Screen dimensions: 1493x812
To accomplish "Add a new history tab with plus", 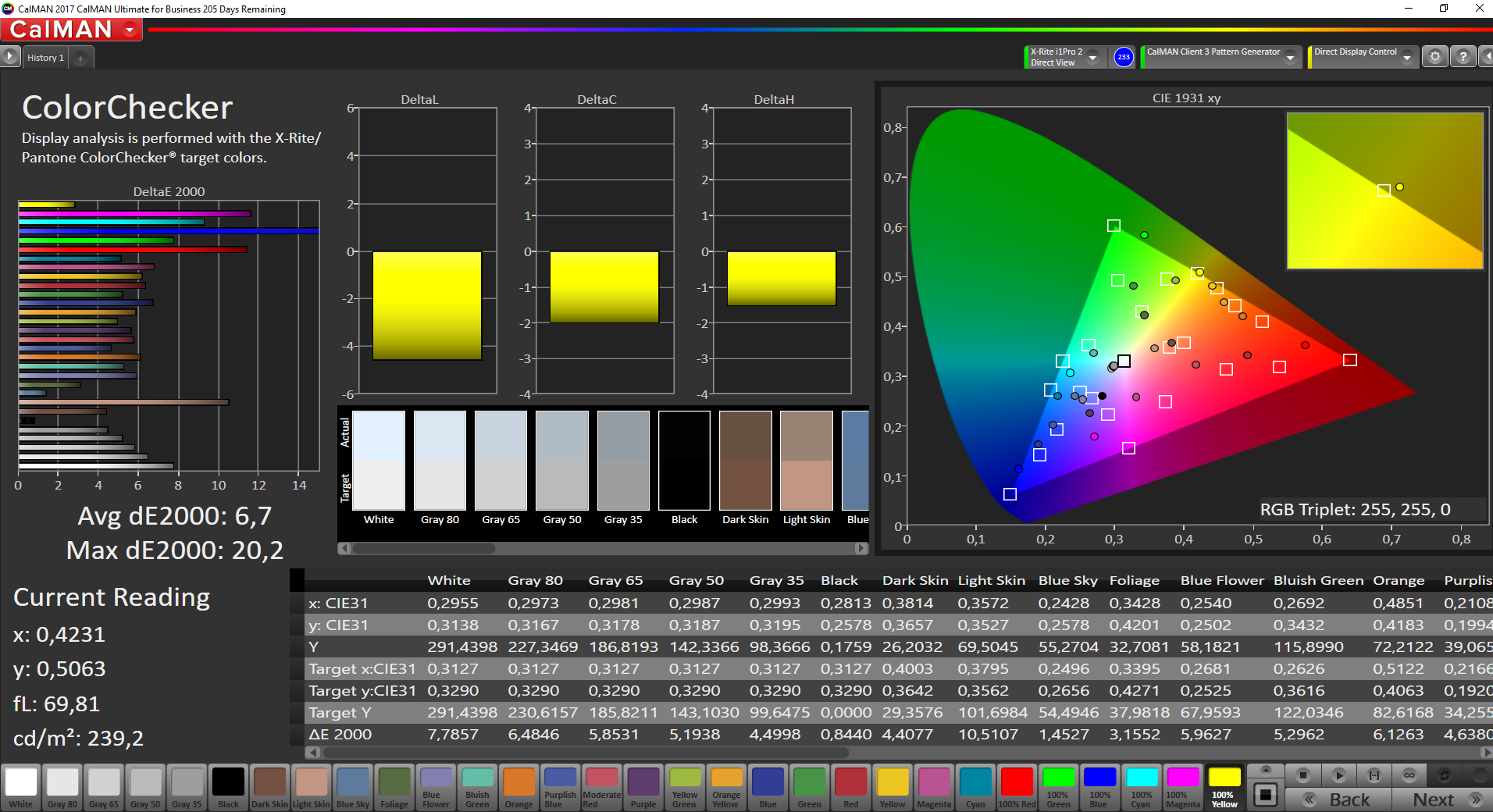I will pos(80,58).
